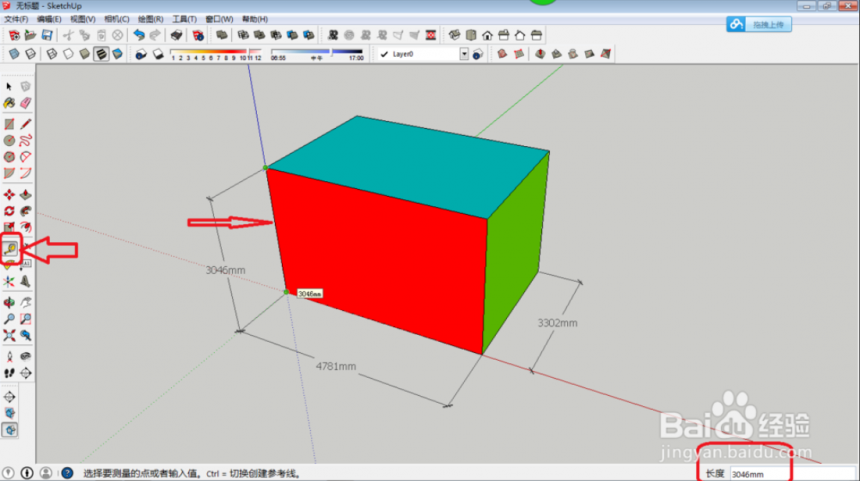
Task: Select the Push/Pull tool
Action: (x=26, y=195)
